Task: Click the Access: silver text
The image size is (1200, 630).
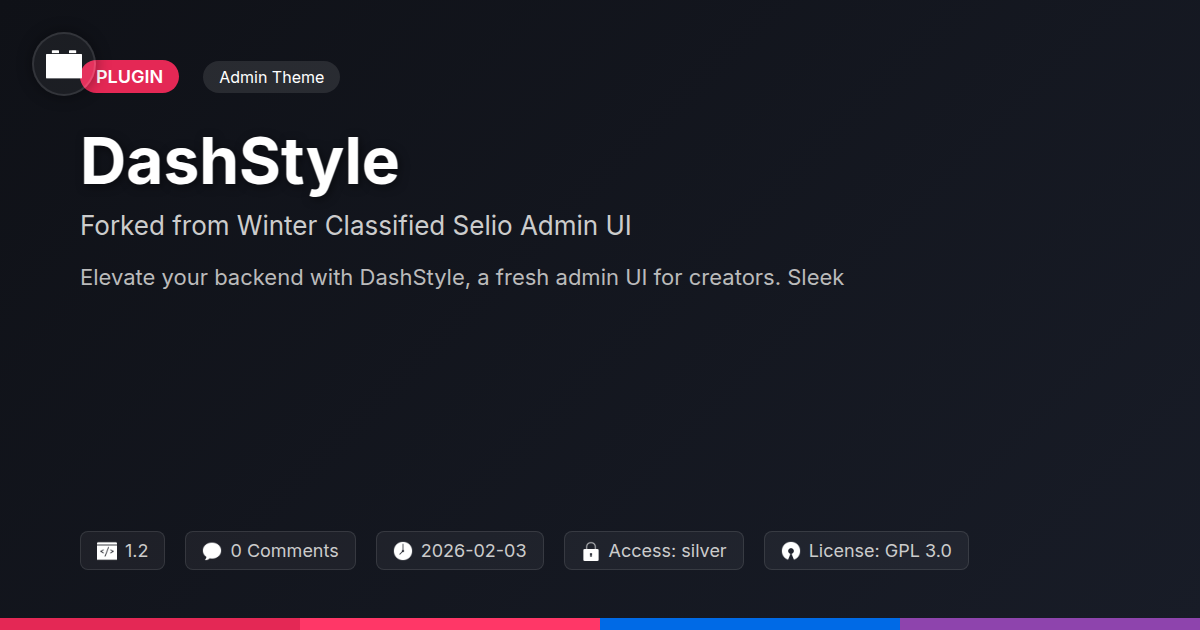Action: (x=667, y=551)
